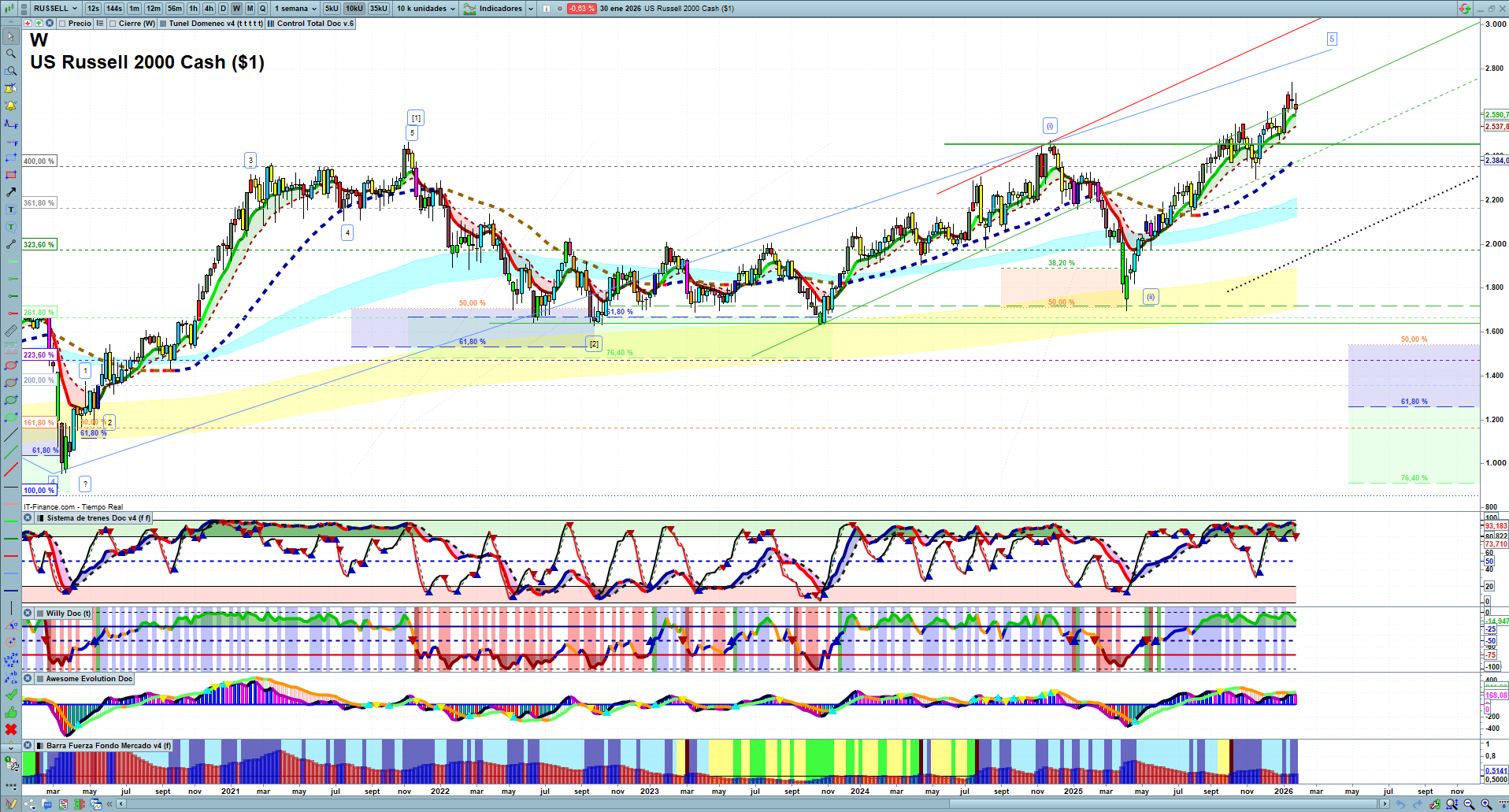Toggle the Tunel Domenec v4 indicator box
Viewport: 1509px width, 812px height.
(x=163, y=24)
